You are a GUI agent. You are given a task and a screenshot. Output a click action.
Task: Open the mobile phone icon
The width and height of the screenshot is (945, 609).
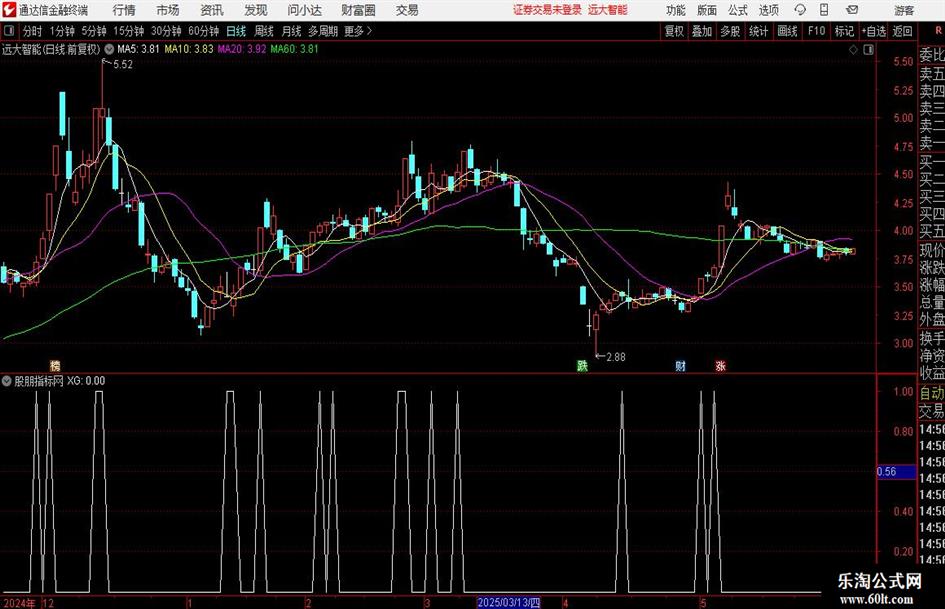824,10
